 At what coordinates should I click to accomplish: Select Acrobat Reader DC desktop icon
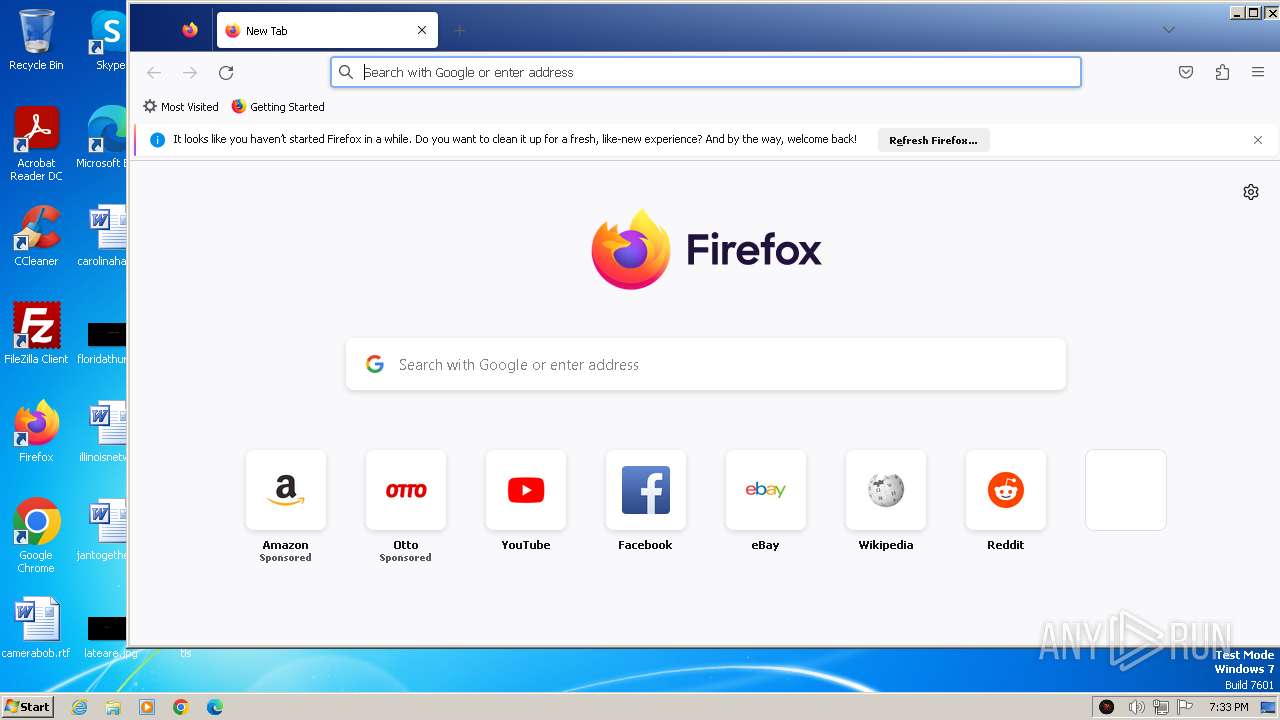[36, 144]
